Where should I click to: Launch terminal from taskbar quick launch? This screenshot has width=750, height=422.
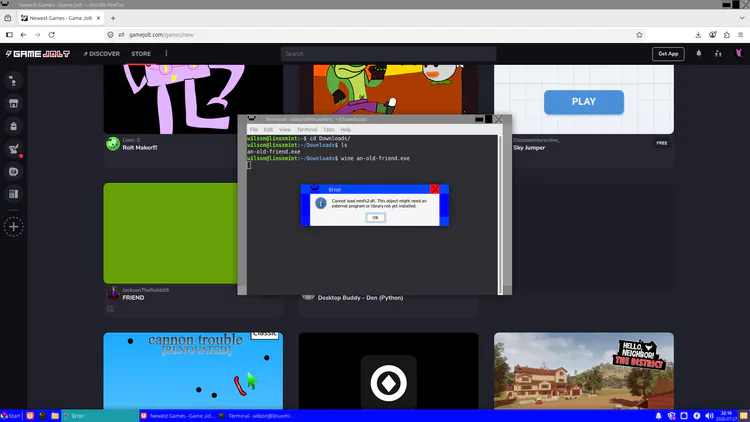[42, 416]
